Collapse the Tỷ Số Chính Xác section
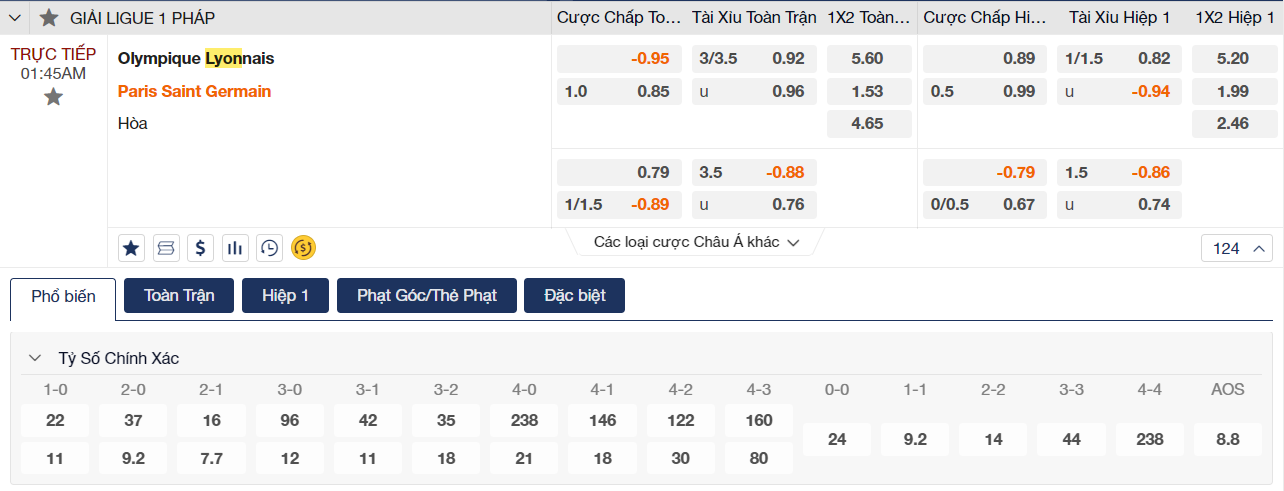 tap(35, 358)
